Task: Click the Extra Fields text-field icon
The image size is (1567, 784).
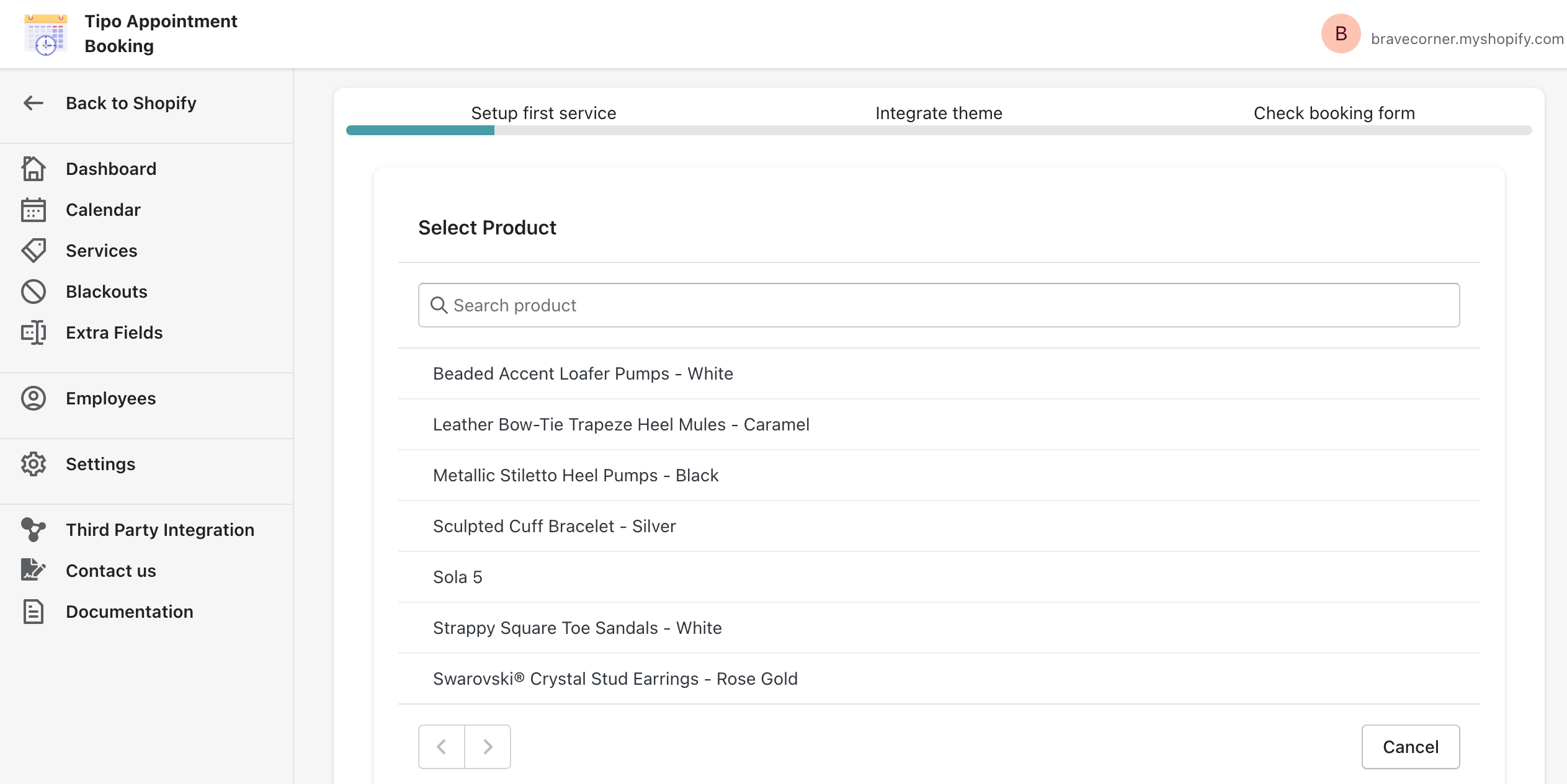Action: [33, 332]
